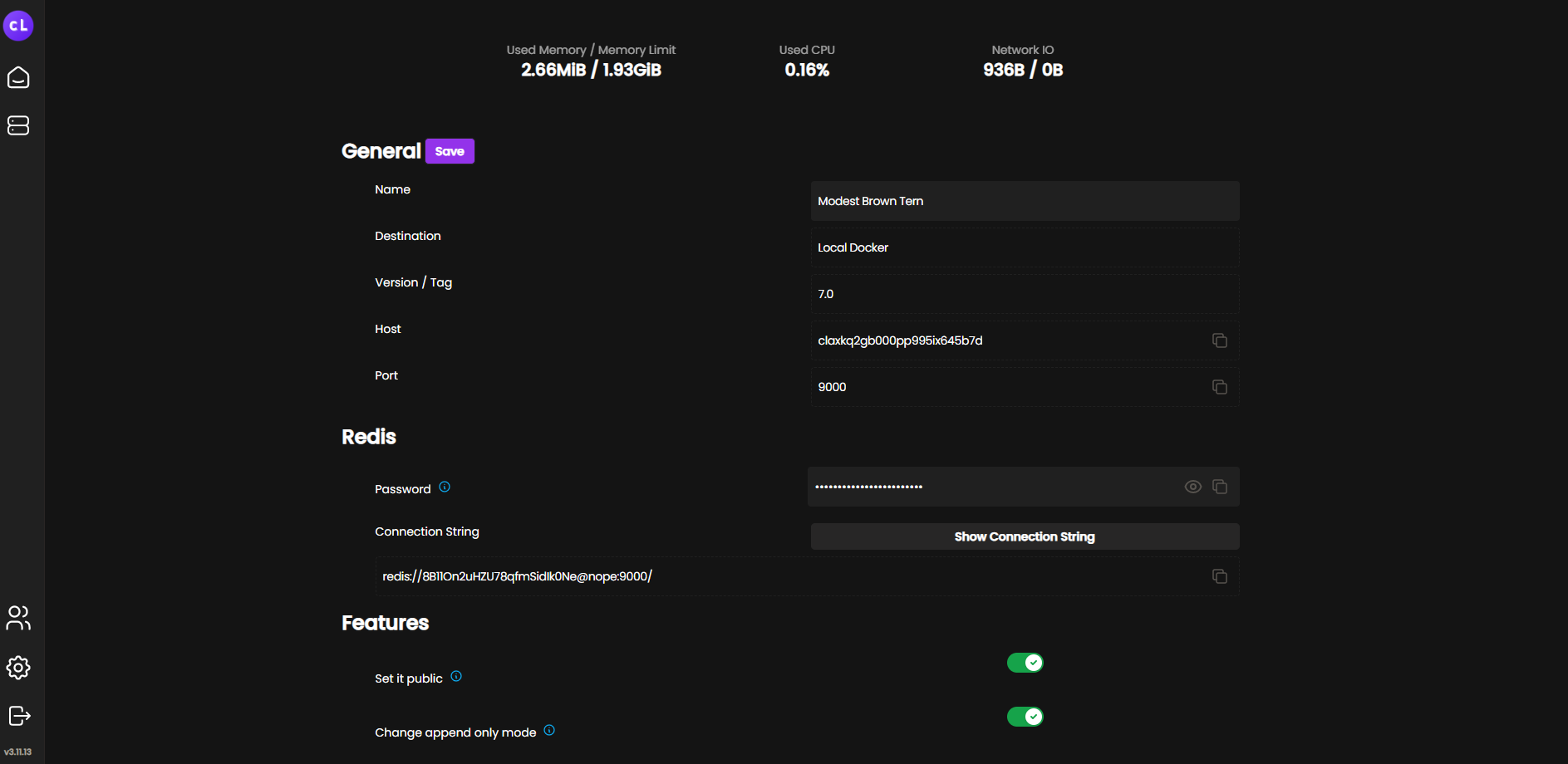Click the Coolify logo
The height and width of the screenshot is (764, 1568).
click(x=18, y=25)
